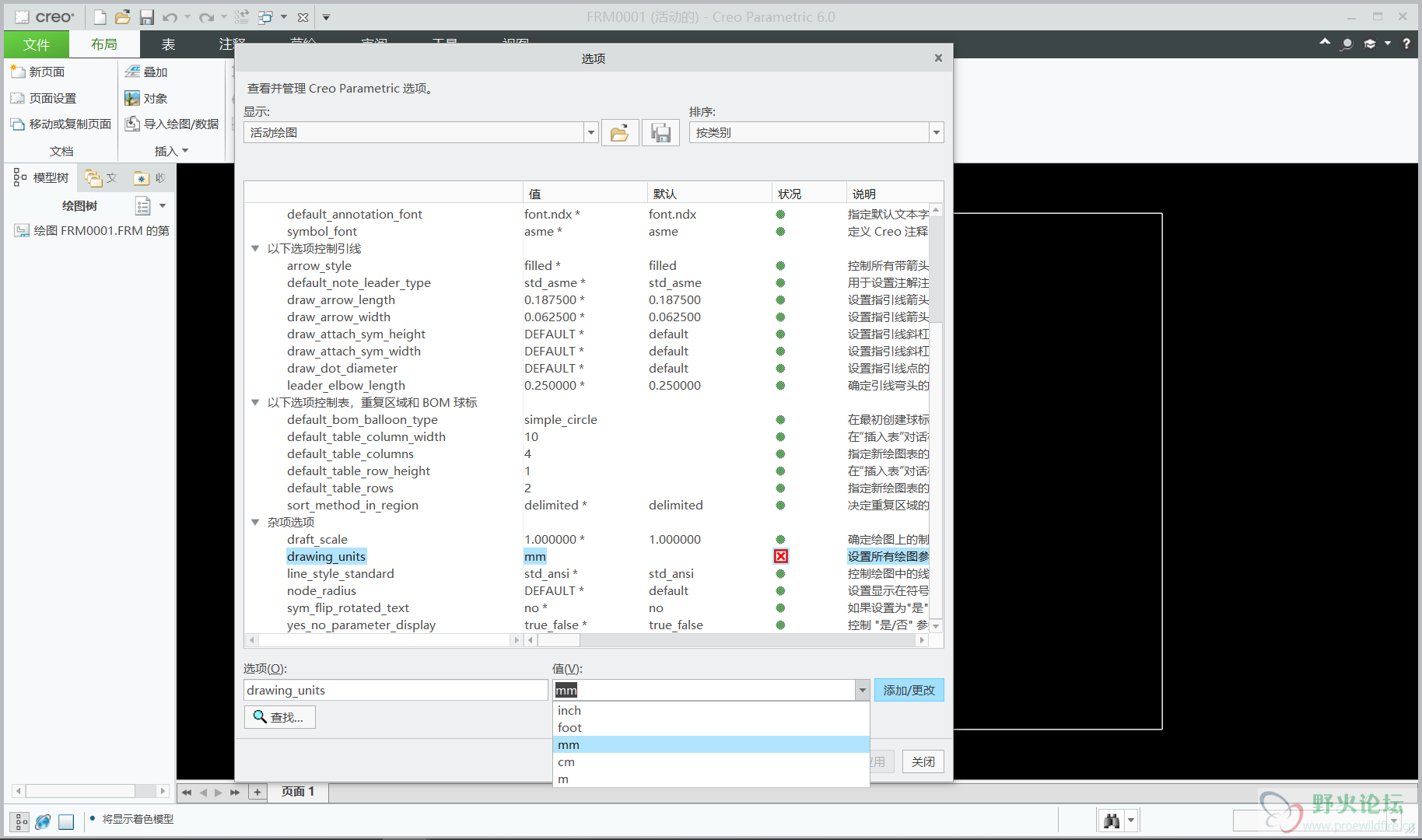Open quick access toolbar customize arrow
1422x840 pixels.
326,17
